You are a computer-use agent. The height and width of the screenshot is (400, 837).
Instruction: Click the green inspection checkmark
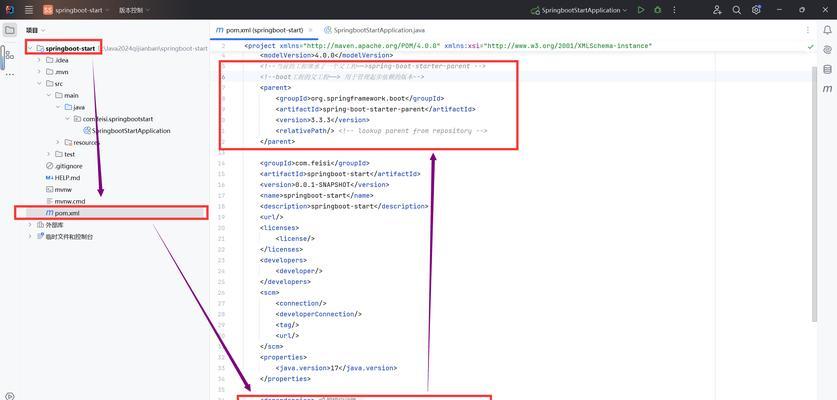click(811, 46)
